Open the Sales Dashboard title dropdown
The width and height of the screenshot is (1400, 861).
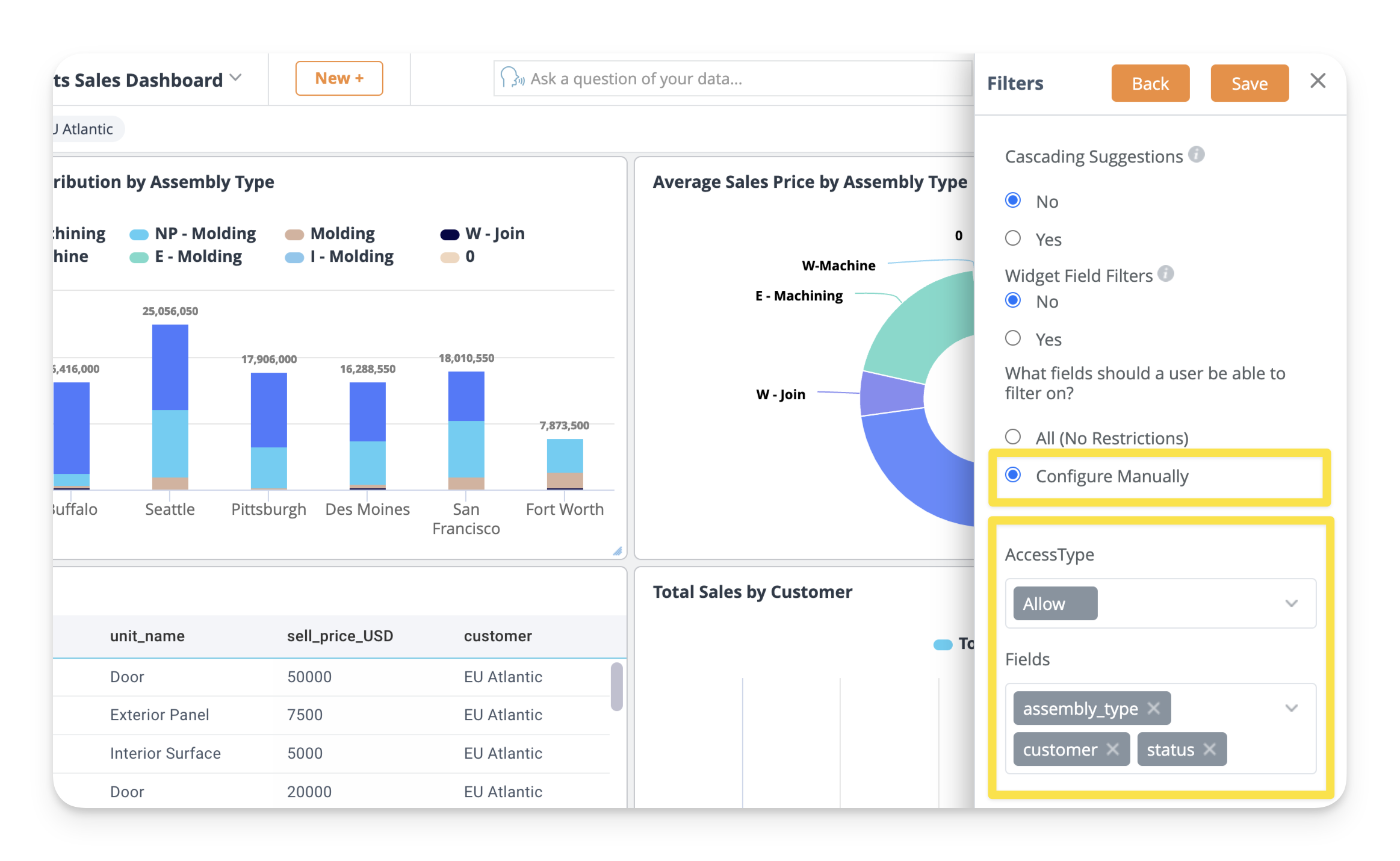click(x=236, y=78)
